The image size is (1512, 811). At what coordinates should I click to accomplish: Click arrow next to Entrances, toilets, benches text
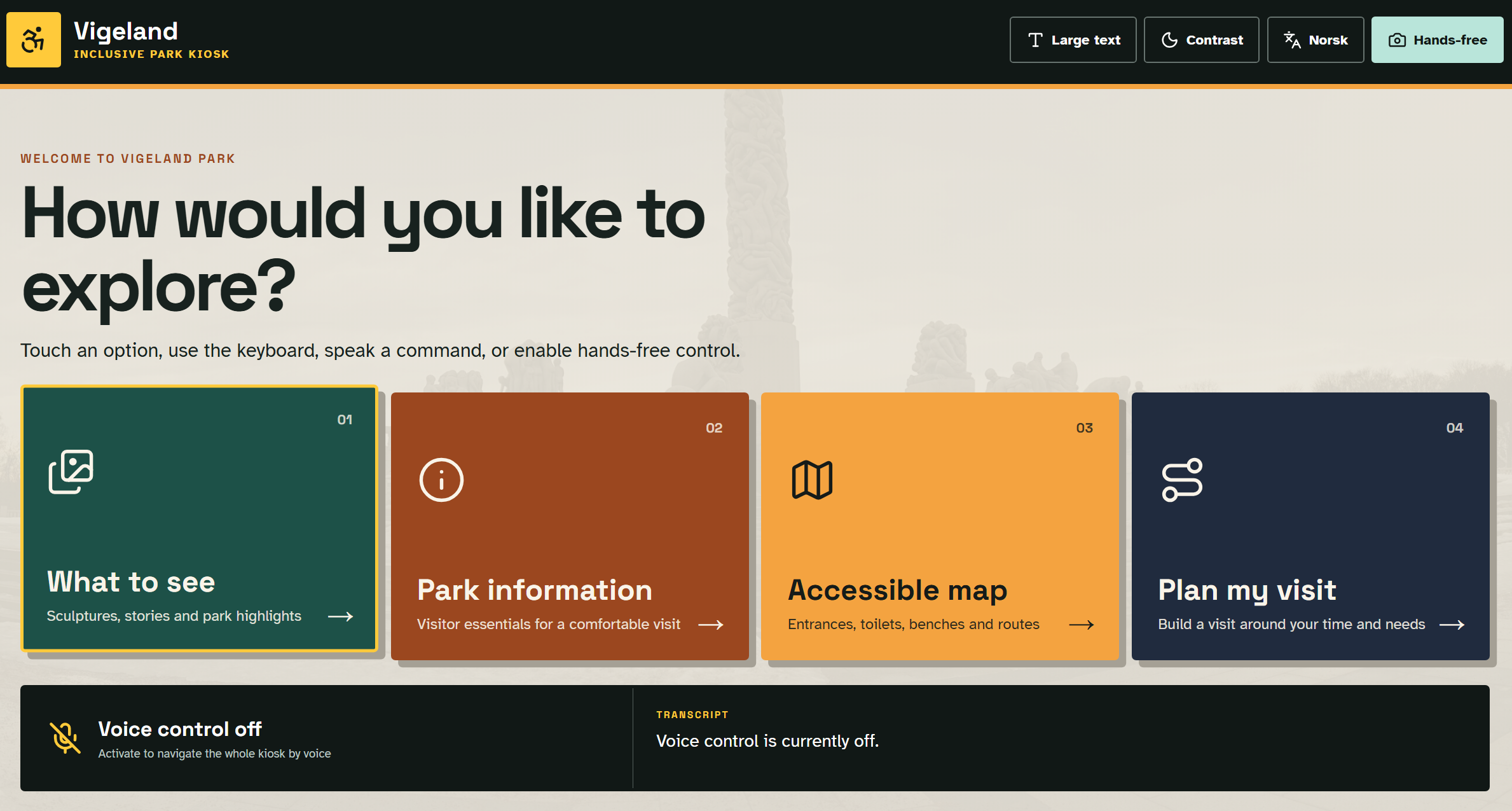(1081, 625)
